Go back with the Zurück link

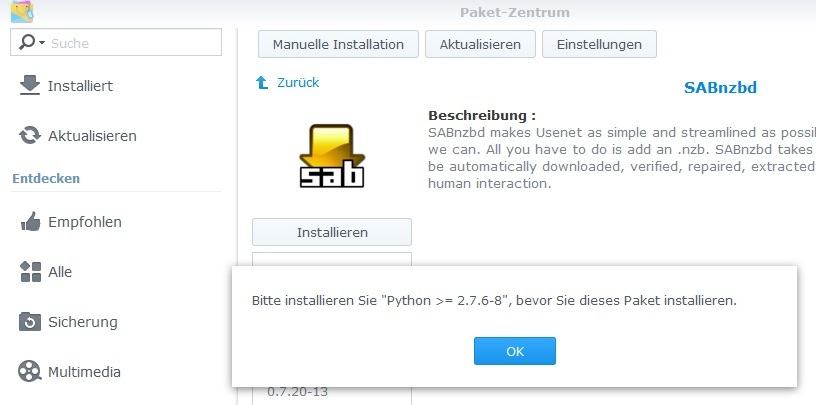(x=297, y=83)
